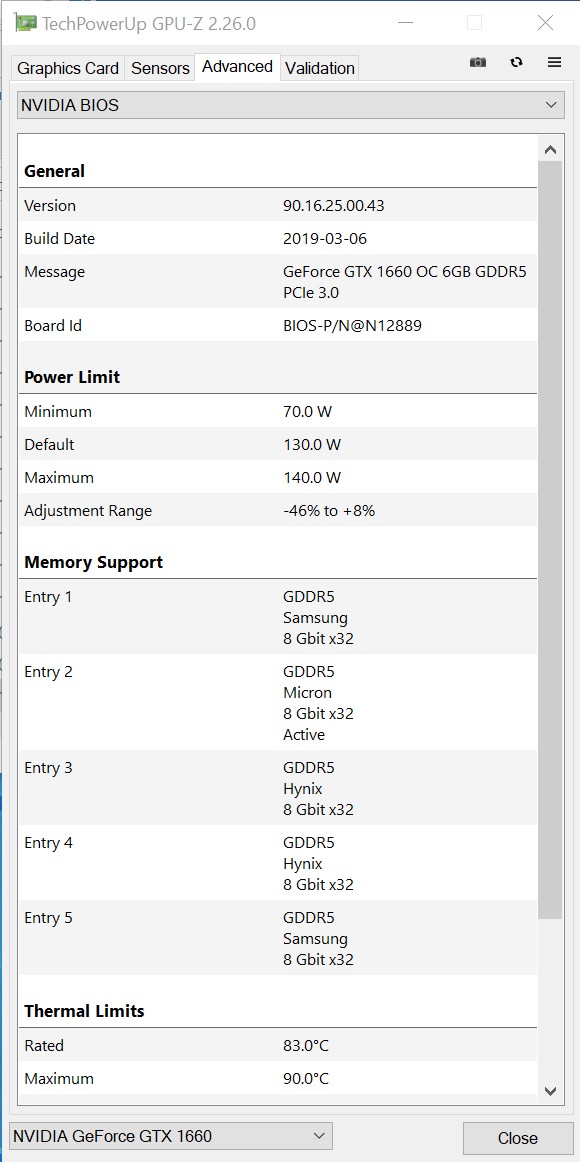Minimize the GPU-Z window
The image size is (580, 1162).
405,23
